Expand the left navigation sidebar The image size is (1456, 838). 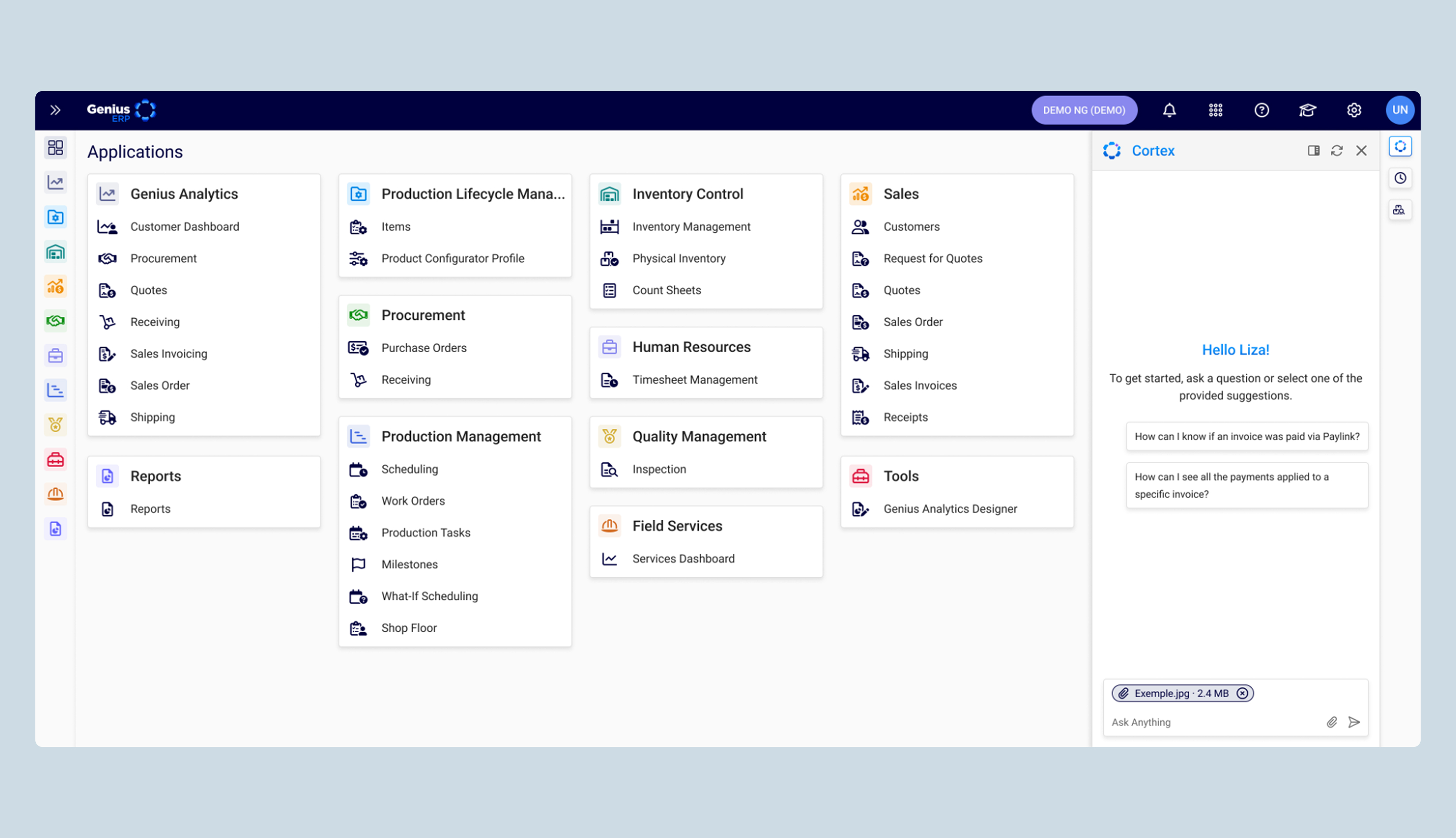click(x=55, y=110)
